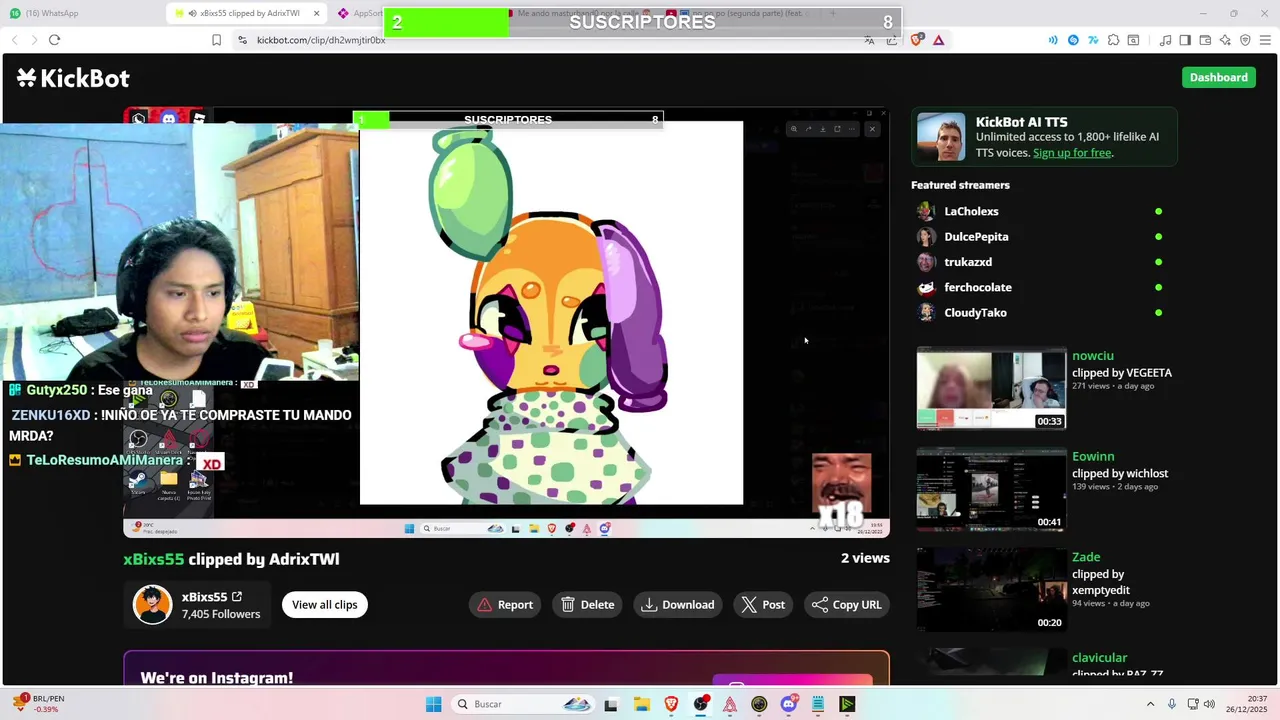The height and width of the screenshot is (720, 1280).
Task: Click the Report button
Action: click(x=505, y=604)
